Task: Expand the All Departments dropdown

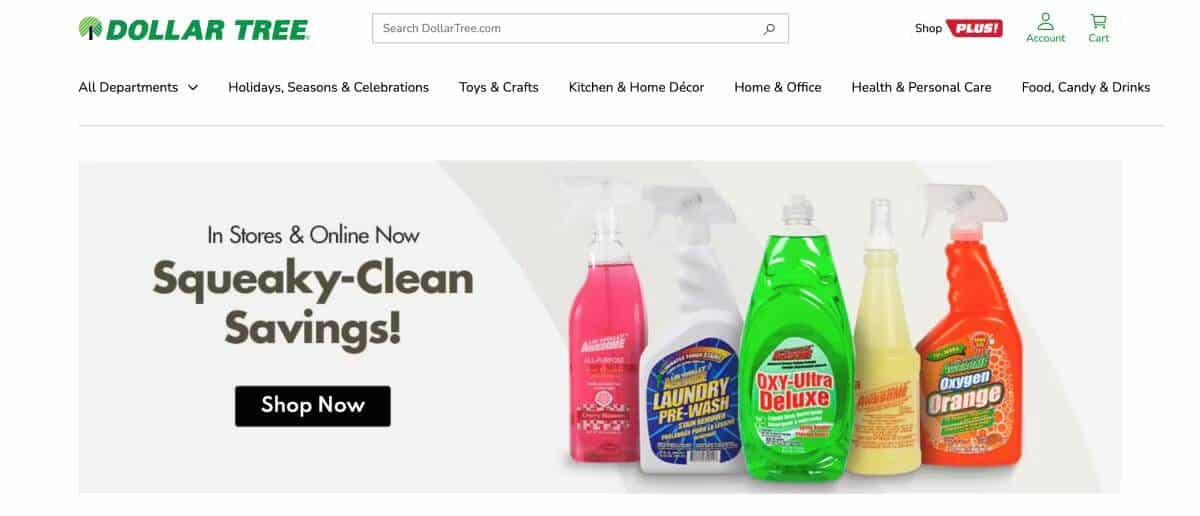Action: [138, 87]
